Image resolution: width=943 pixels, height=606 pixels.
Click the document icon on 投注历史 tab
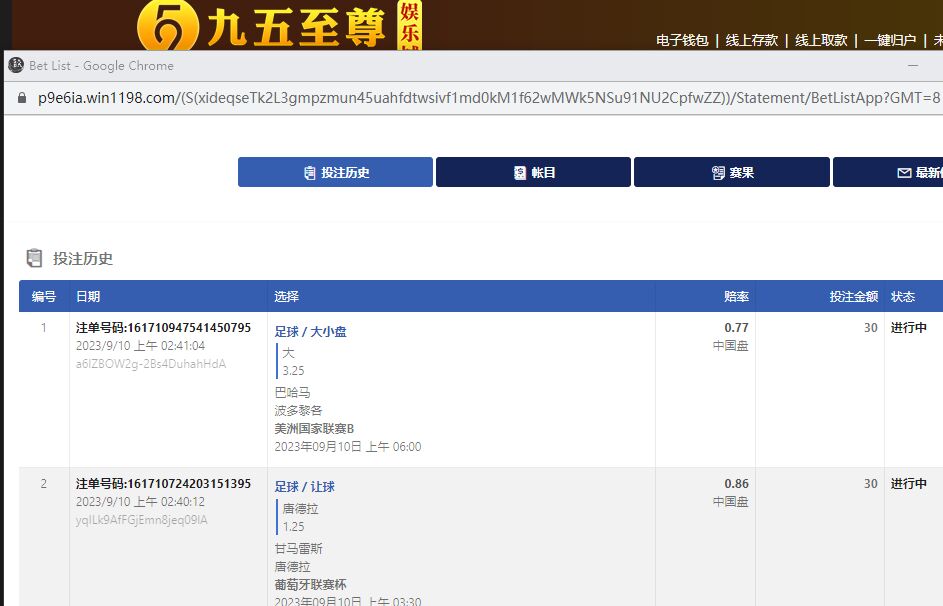tap(310, 173)
